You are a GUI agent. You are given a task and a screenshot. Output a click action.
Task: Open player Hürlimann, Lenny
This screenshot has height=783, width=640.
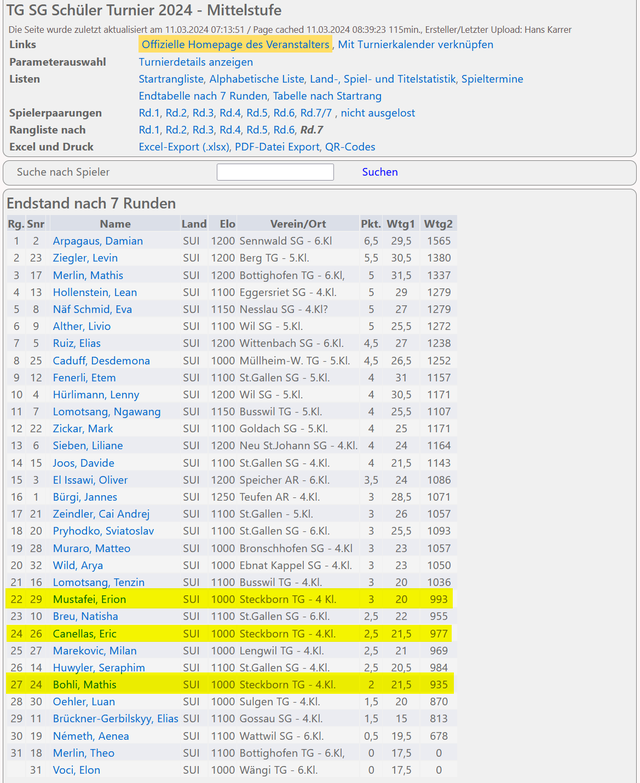pyautogui.click(x=96, y=394)
